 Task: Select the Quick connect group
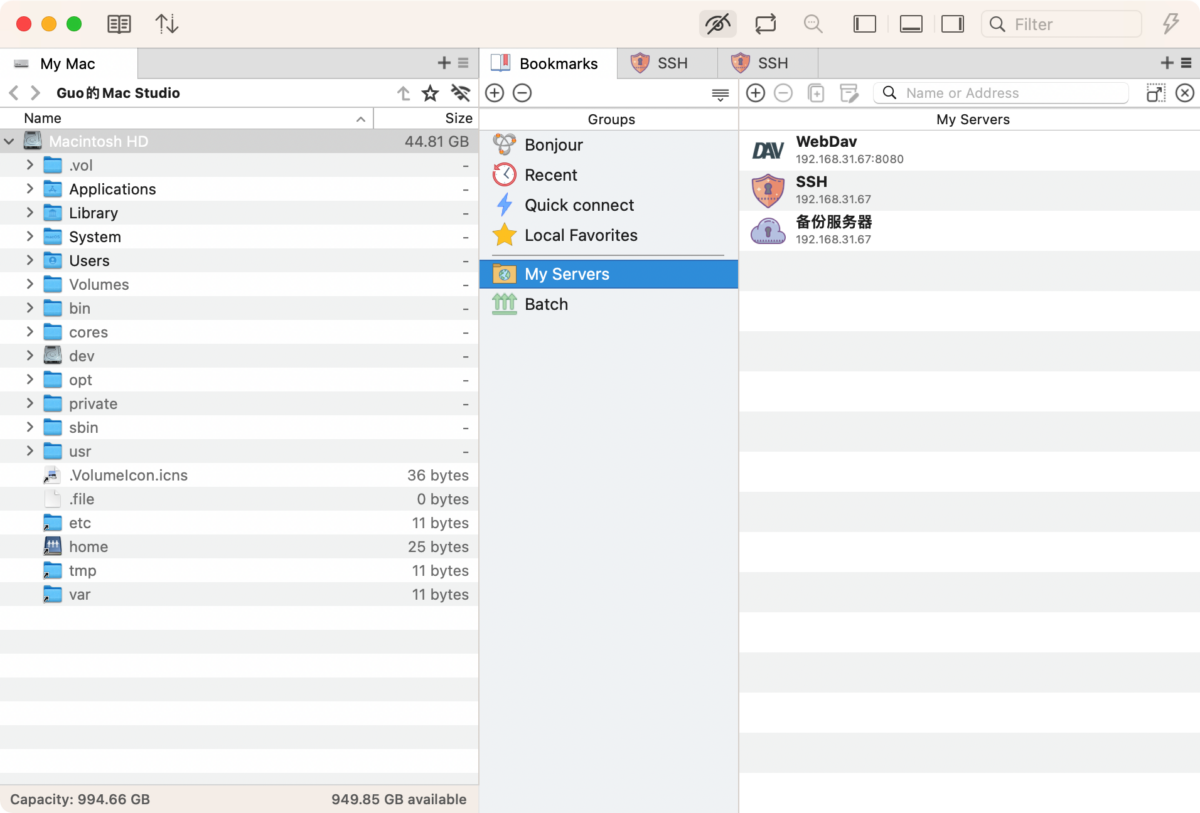tap(579, 205)
